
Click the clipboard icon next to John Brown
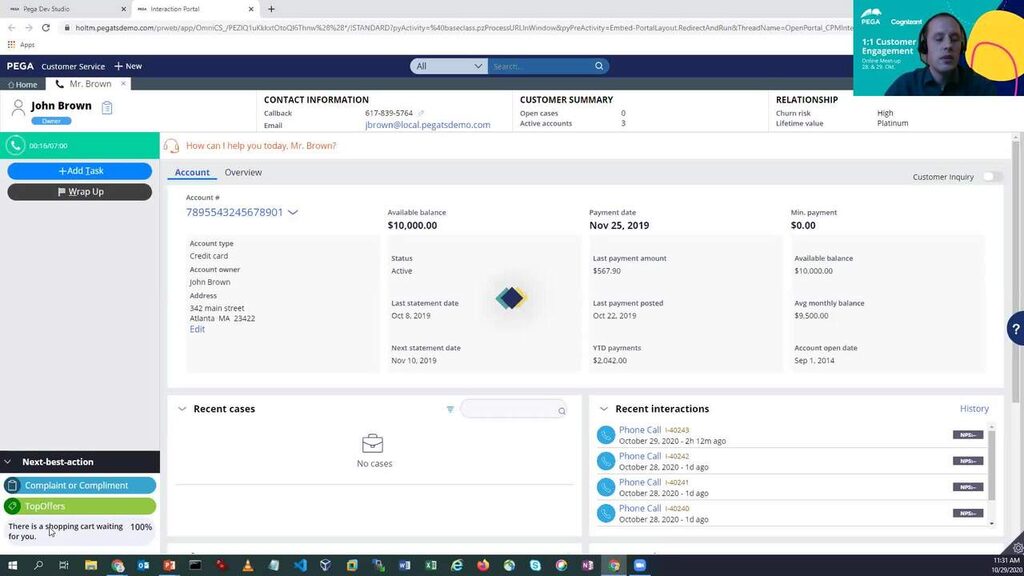pyautogui.click(x=106, y=106)
